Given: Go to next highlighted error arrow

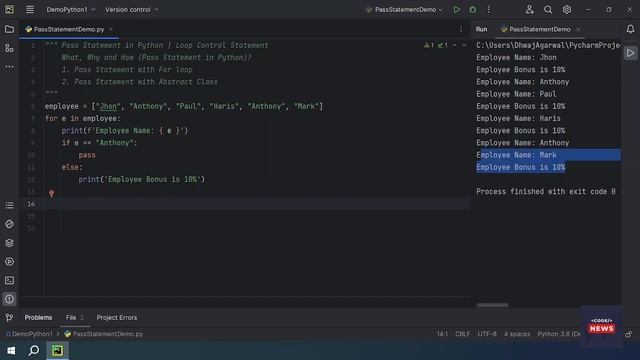Looking at the screenshot, I should [464, 45].
